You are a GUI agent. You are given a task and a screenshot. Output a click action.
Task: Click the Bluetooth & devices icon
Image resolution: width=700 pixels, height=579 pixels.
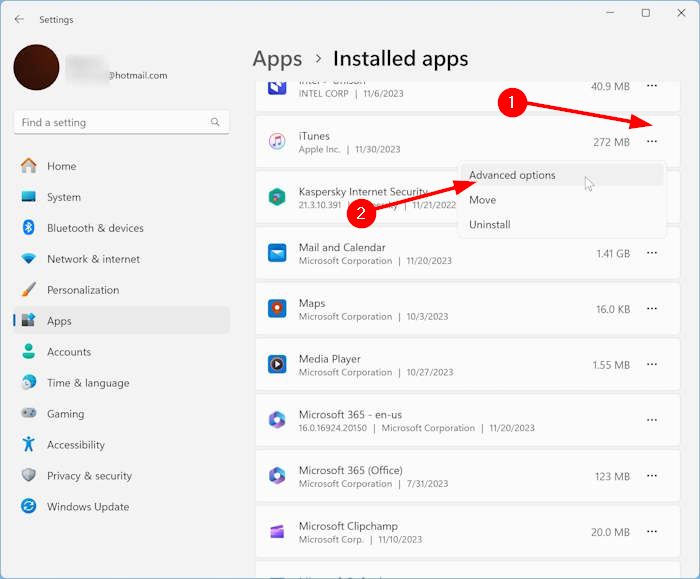(x=29, y=228)
